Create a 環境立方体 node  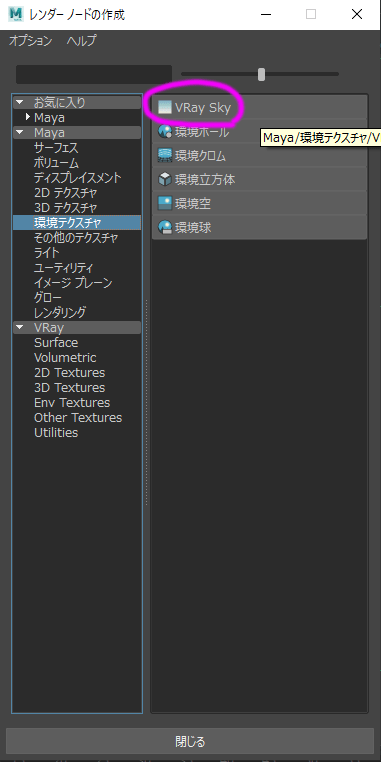click(260, 179)
